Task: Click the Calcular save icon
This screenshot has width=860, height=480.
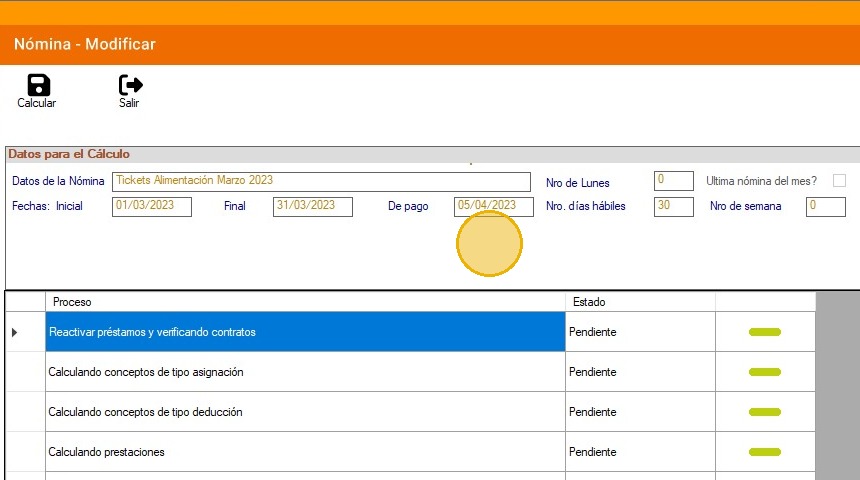Action: click(37, 86)
